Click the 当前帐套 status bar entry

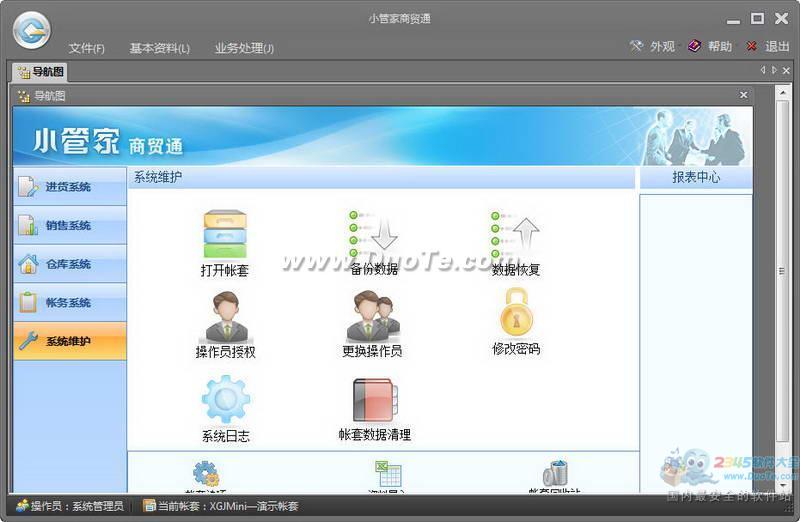point(221,506)
